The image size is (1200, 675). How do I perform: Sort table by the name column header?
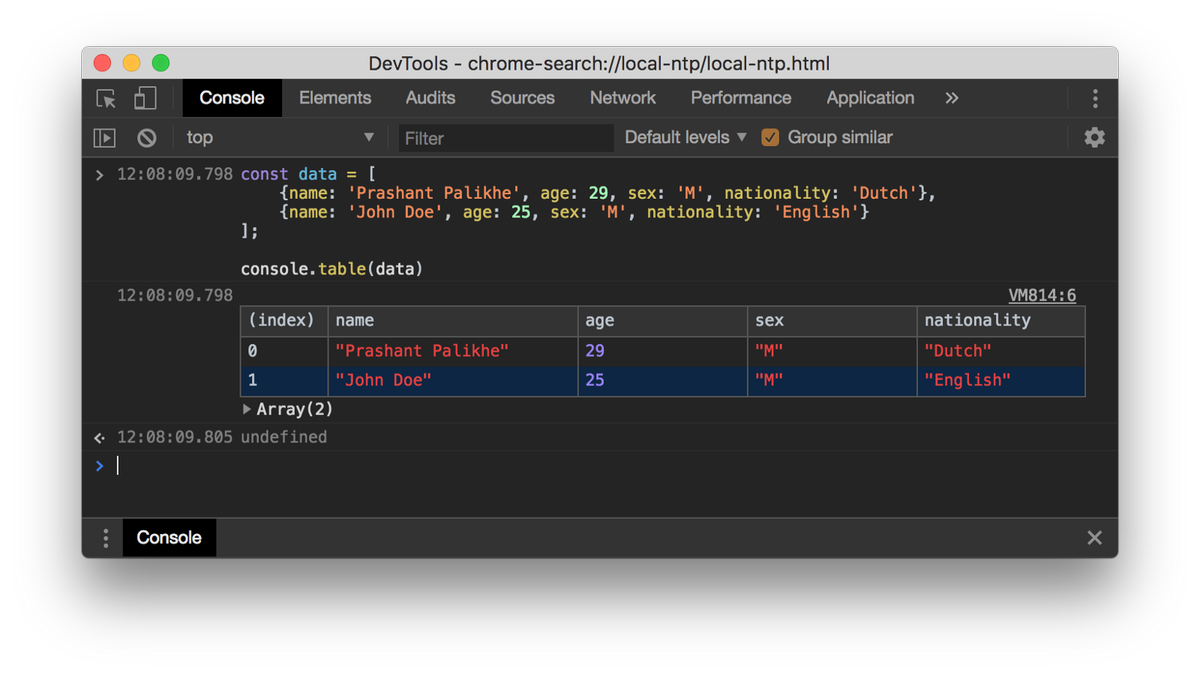pyautogui.click(x=453, y=321)
